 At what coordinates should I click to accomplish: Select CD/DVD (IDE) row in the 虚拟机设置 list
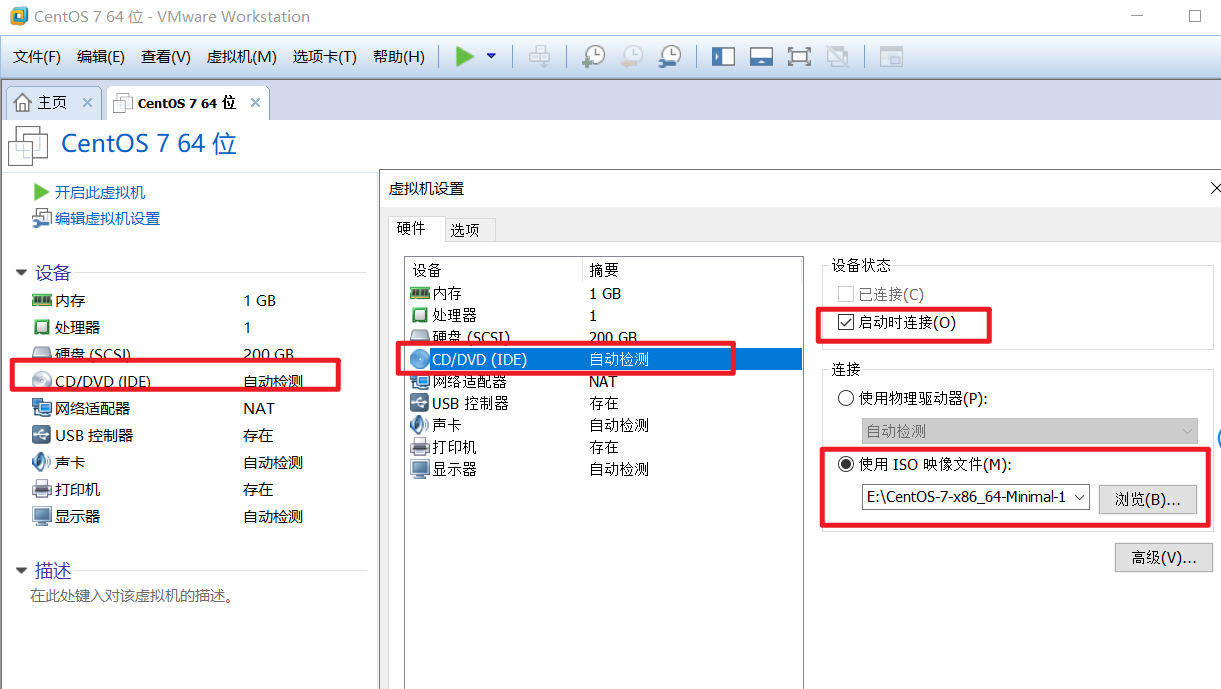tap(603, 359)
